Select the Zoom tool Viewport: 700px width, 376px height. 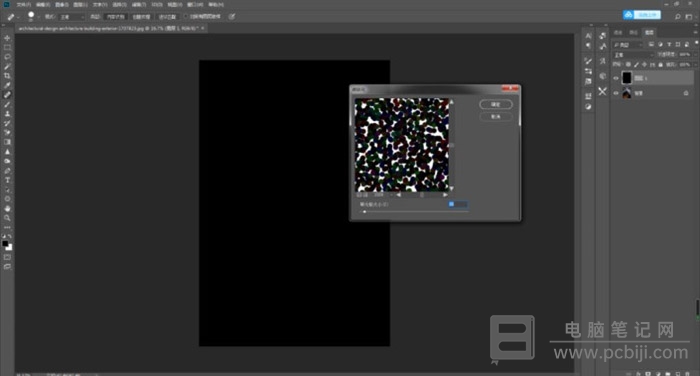7,217
